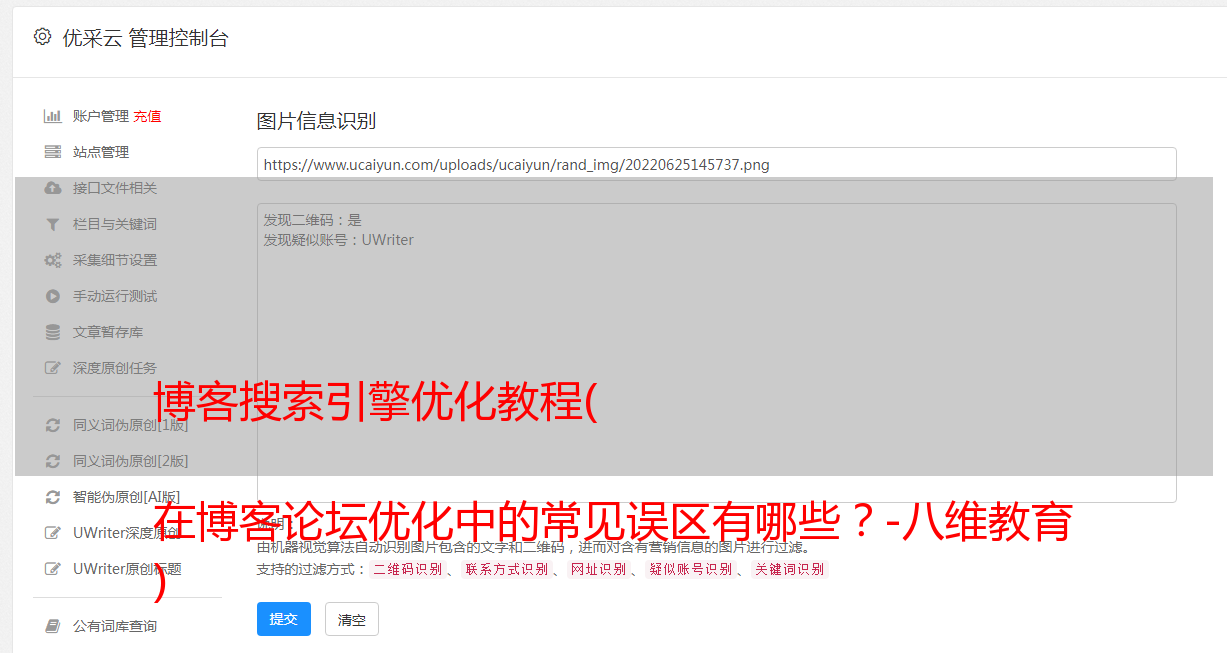The width and height of the screenshot is (1227, 653).
Task: Click the gear icon beside 优采云 管理控制台
Action: [42, 37]
